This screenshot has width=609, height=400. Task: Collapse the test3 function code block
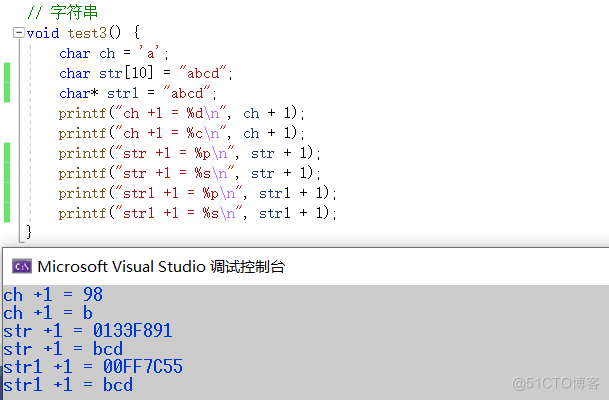18,33
